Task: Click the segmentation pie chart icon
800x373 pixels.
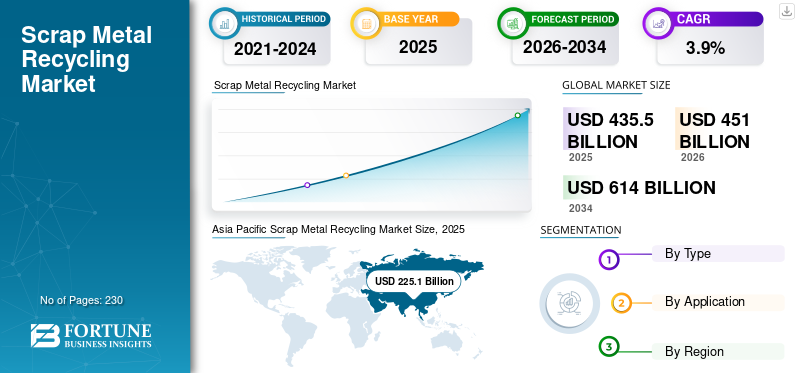Action: [569, 303]
